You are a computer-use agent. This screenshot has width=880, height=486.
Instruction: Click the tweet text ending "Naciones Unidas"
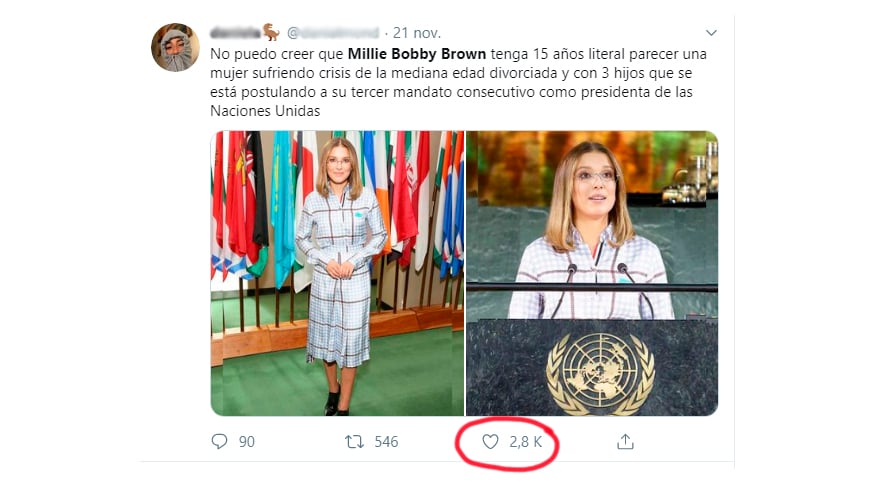tap(264, 111)
